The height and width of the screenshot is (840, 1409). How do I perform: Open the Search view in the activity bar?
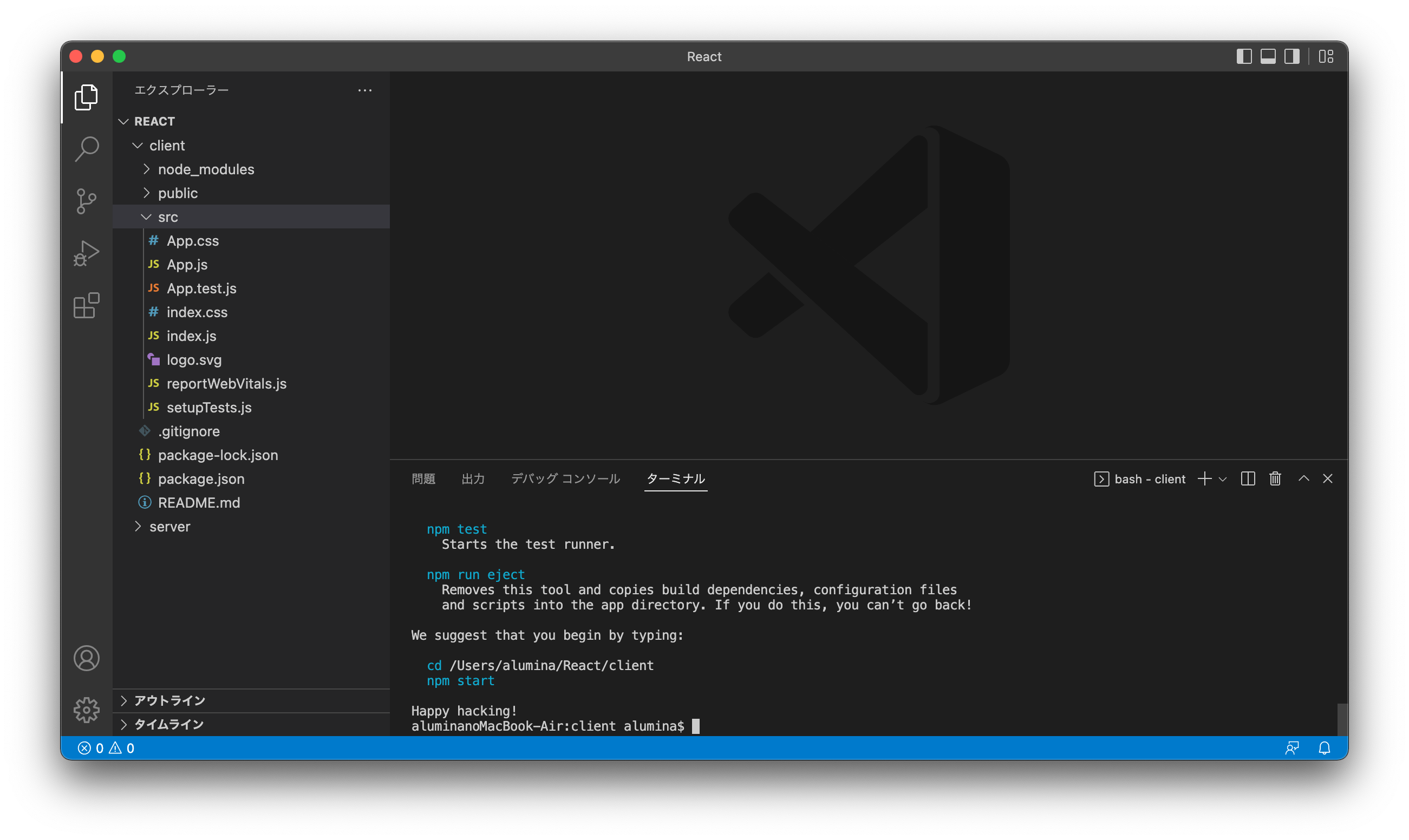[x=86, y=148]
